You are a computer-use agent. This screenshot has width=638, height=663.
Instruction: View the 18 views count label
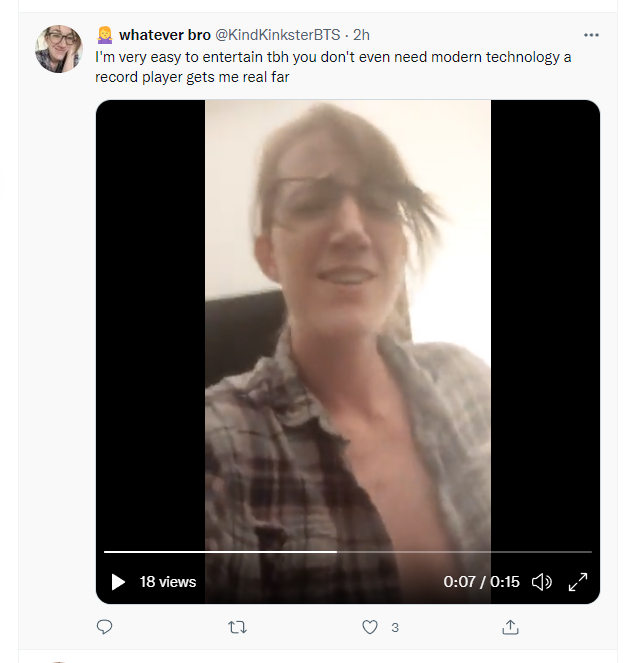pos(168,582)
